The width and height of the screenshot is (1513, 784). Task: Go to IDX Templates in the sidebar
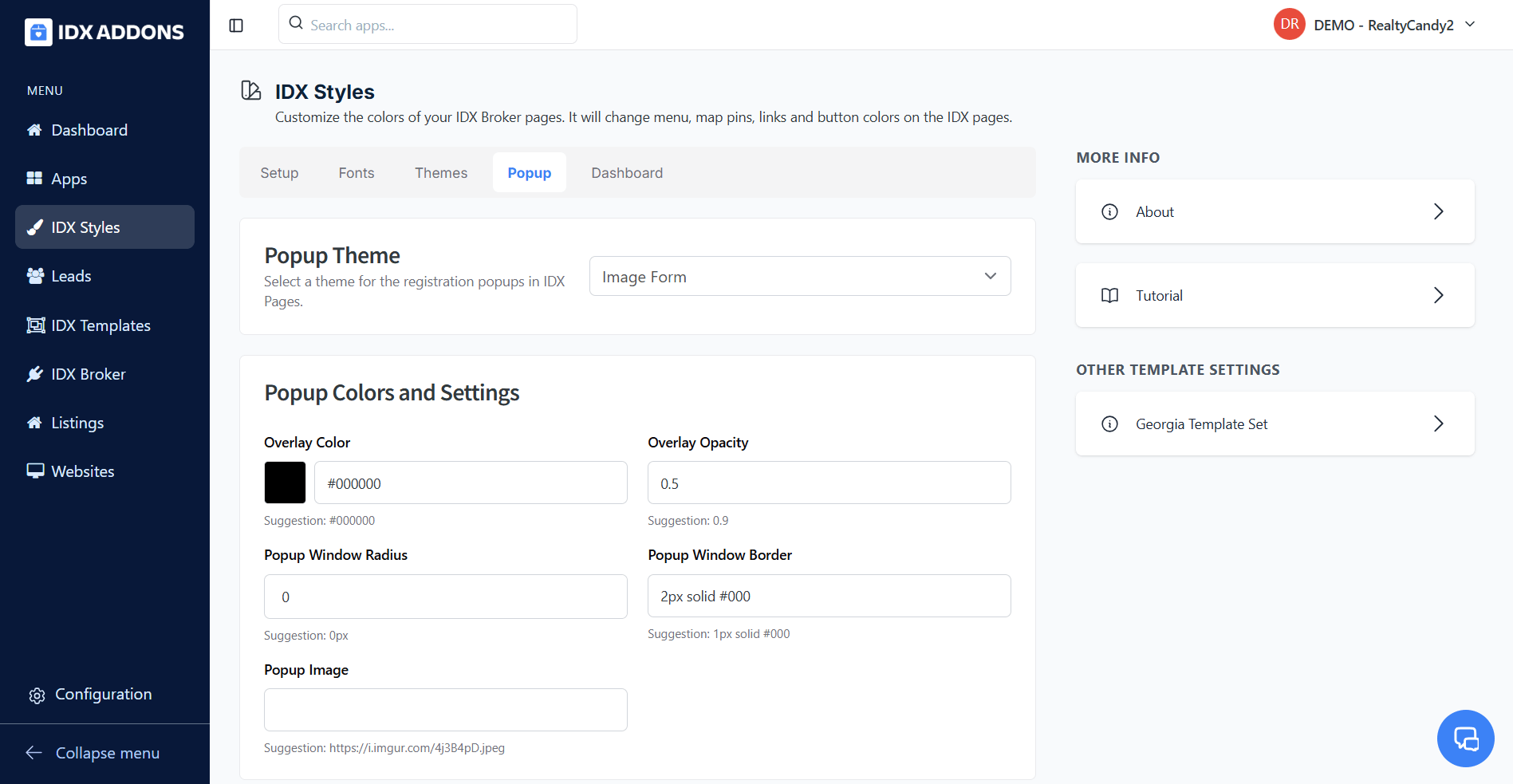[x=100, y=325]
